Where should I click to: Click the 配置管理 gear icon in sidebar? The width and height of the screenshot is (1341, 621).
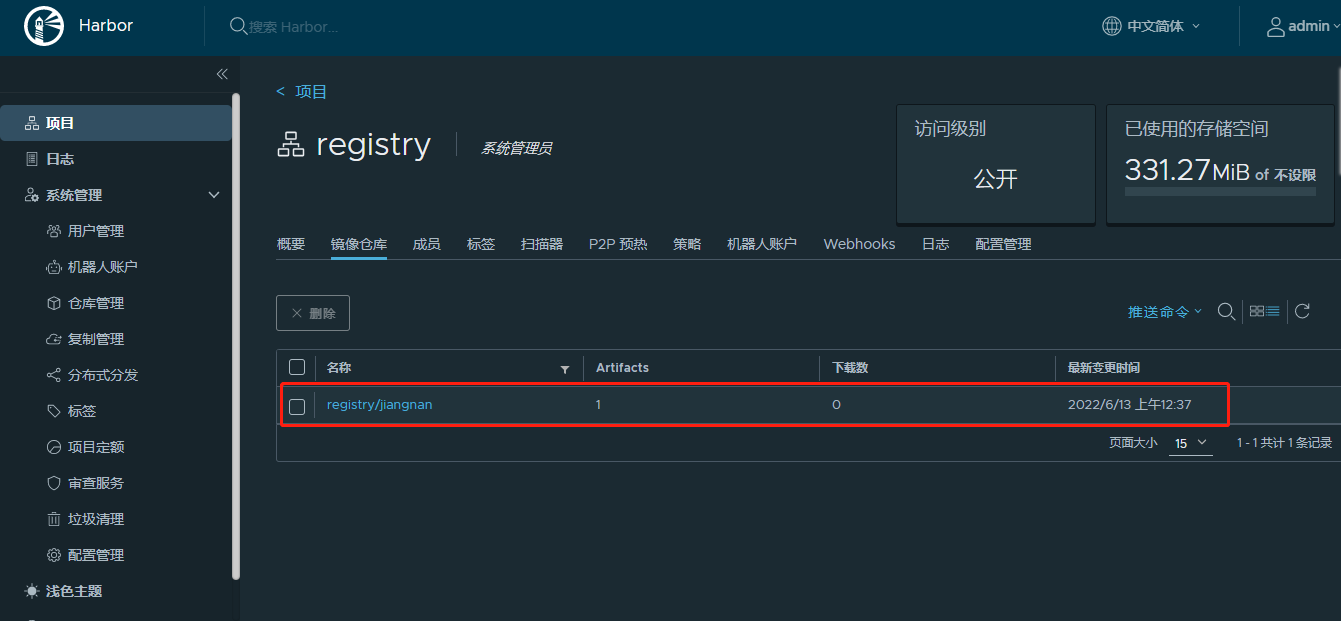point(54,555)
